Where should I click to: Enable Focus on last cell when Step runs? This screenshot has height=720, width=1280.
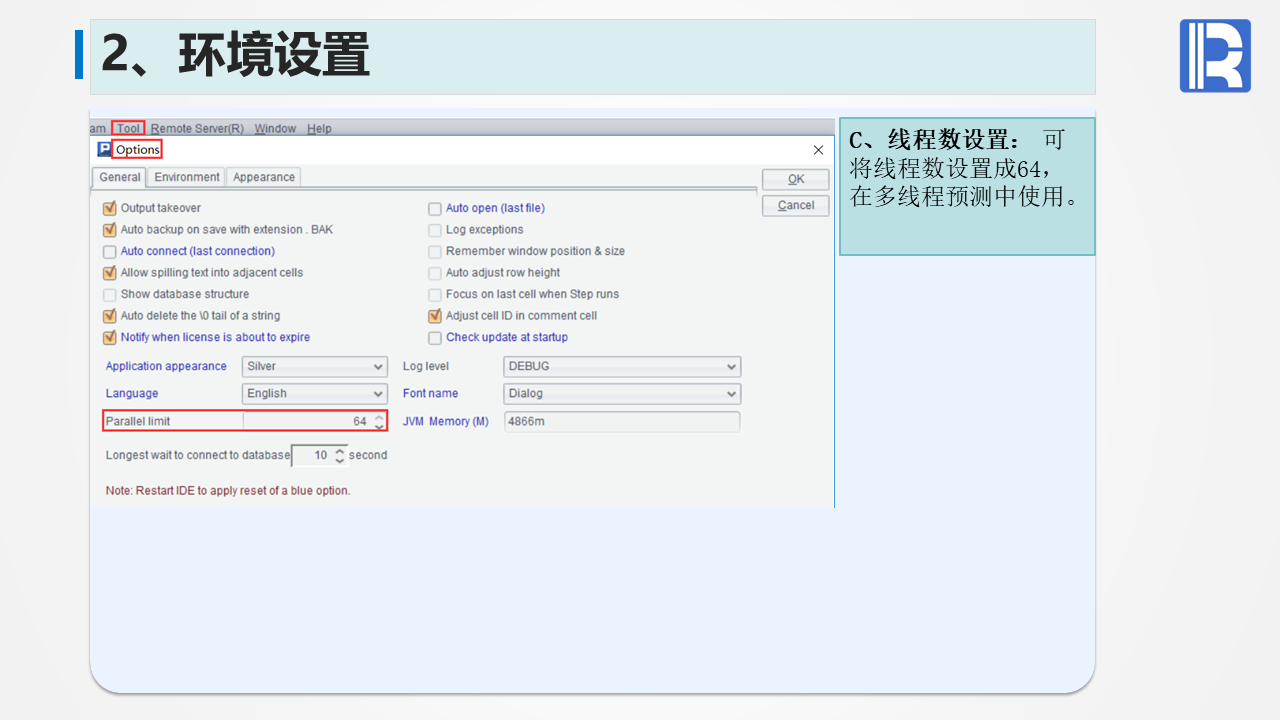[435, 294]
